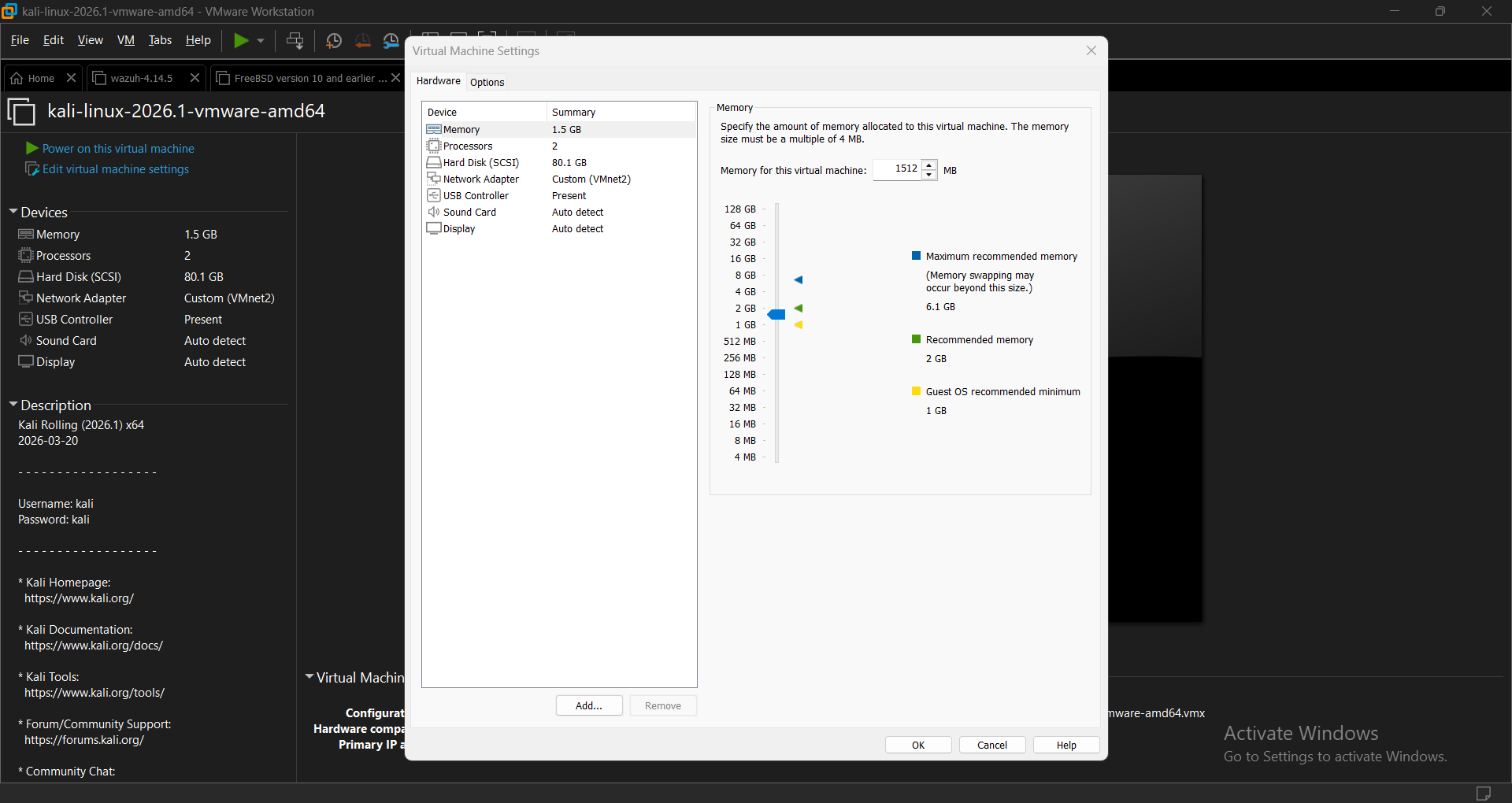Click the 512 MB label on memory scale
This screenshot has height=803, width=1512.
[x=739, y=341]
